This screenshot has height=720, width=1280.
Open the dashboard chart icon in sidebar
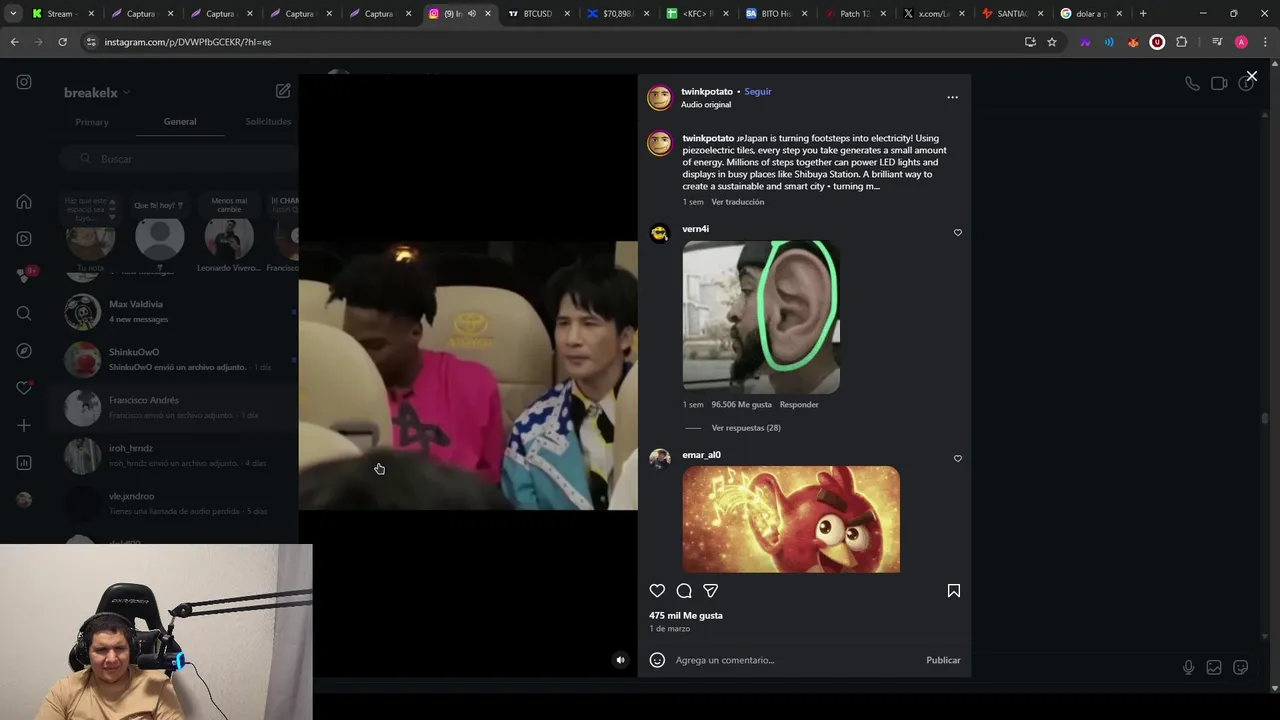tap(24, 462)
